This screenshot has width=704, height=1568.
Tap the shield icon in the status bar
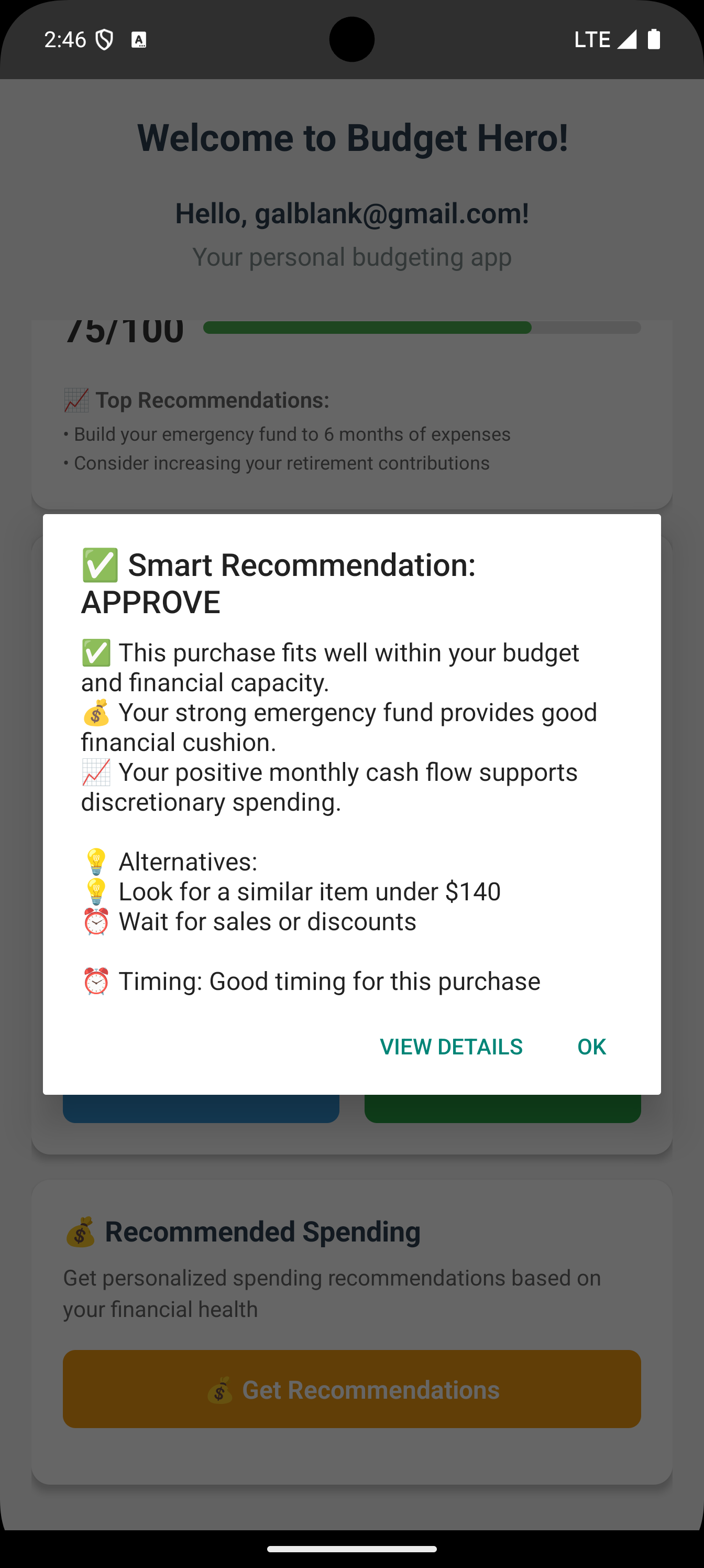pos(105,40)
